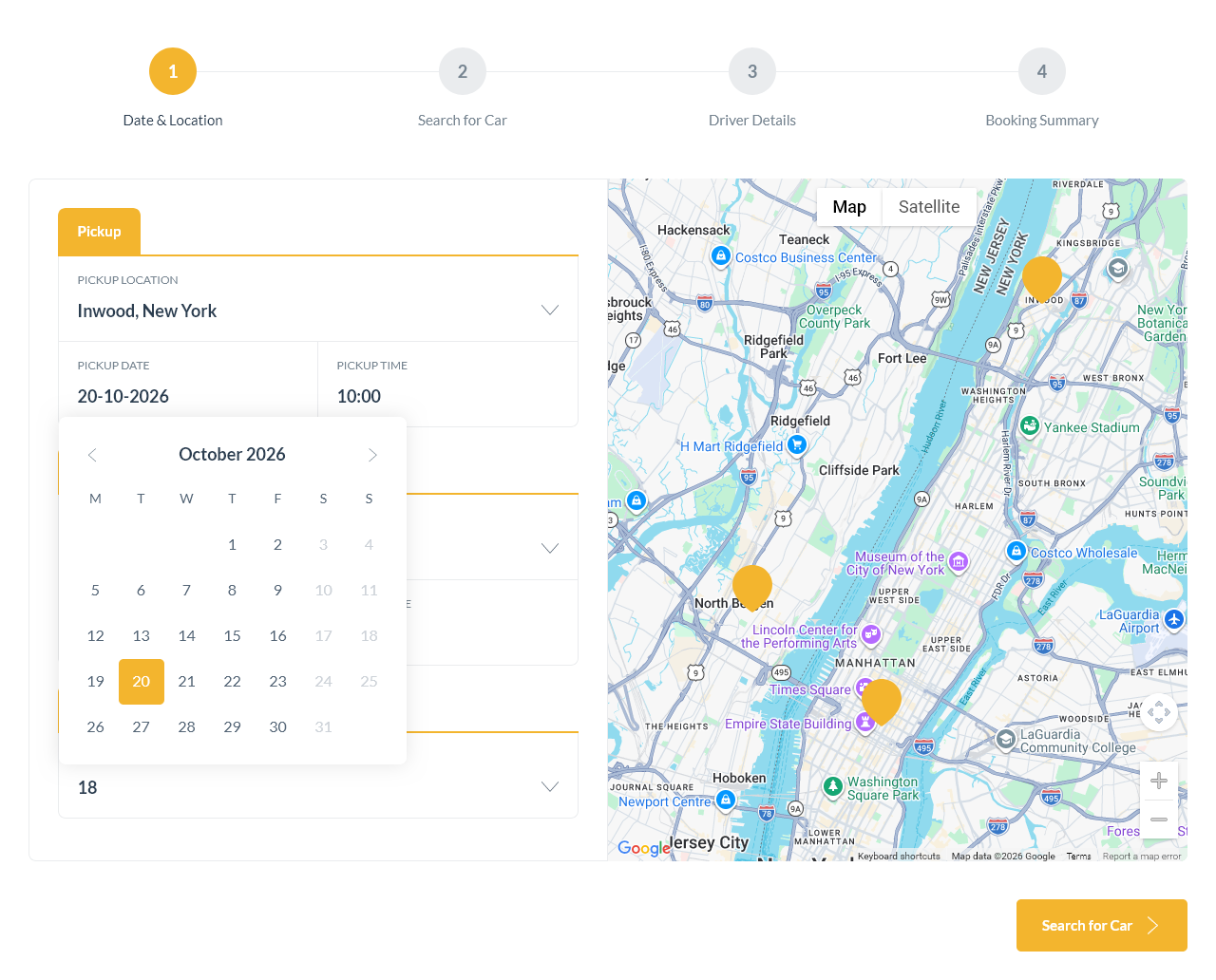
Task: Click the Pickup Time field
Action: pyautogui.click(x=446, y=396)
